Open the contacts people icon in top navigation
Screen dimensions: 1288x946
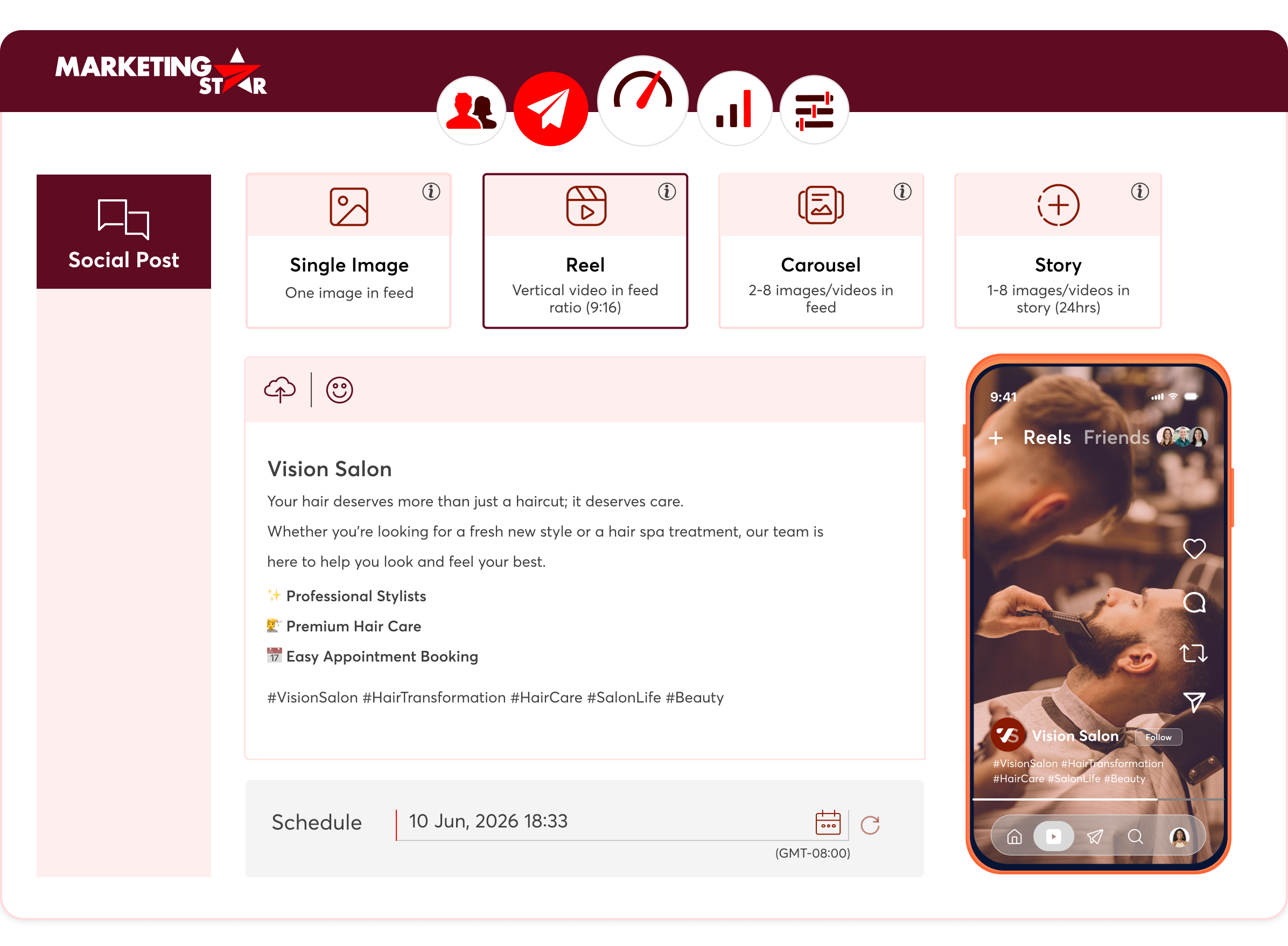coord(472,110)
